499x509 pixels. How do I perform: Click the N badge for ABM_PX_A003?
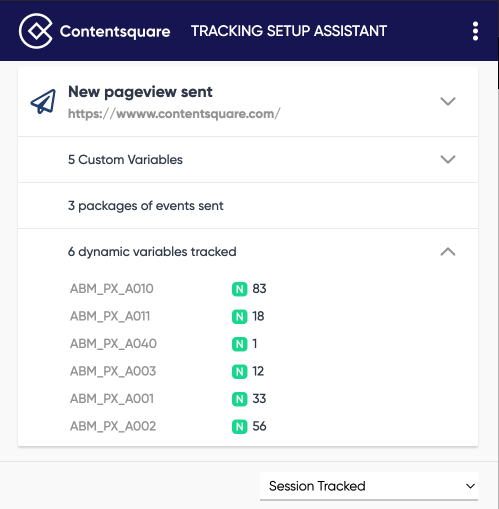239,372
